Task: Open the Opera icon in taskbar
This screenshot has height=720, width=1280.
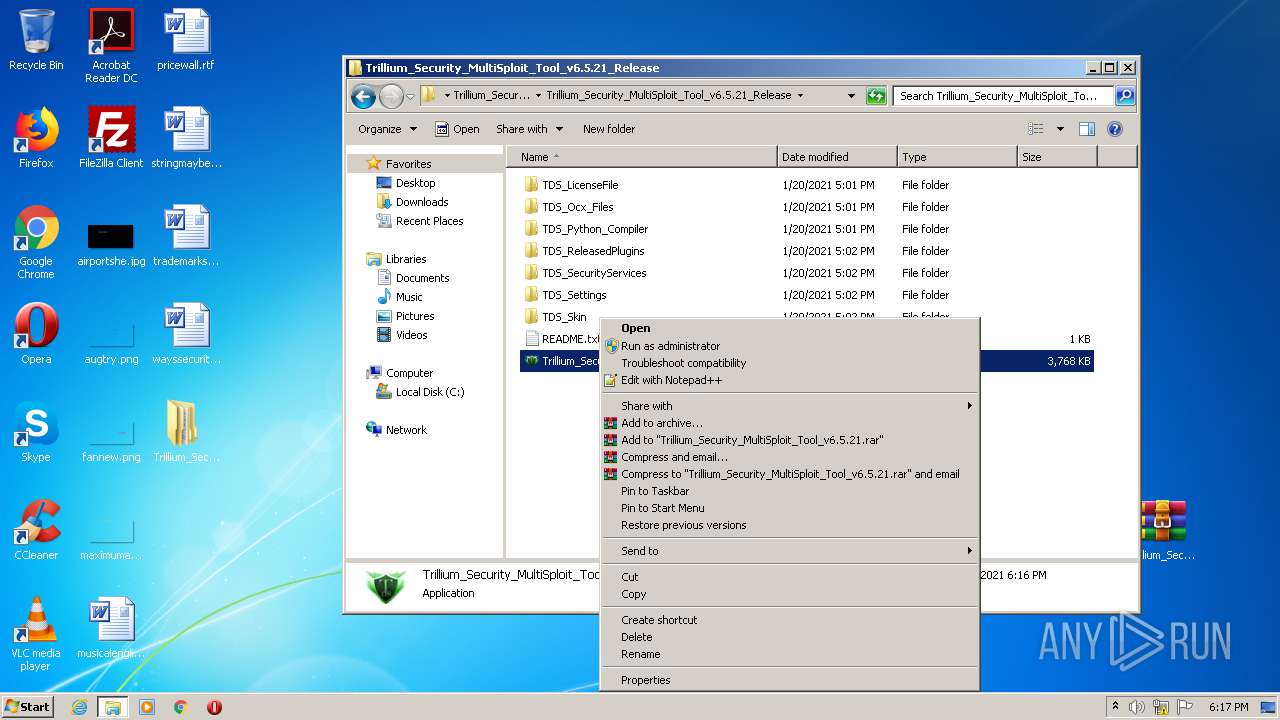Action: tap(214, 707)
